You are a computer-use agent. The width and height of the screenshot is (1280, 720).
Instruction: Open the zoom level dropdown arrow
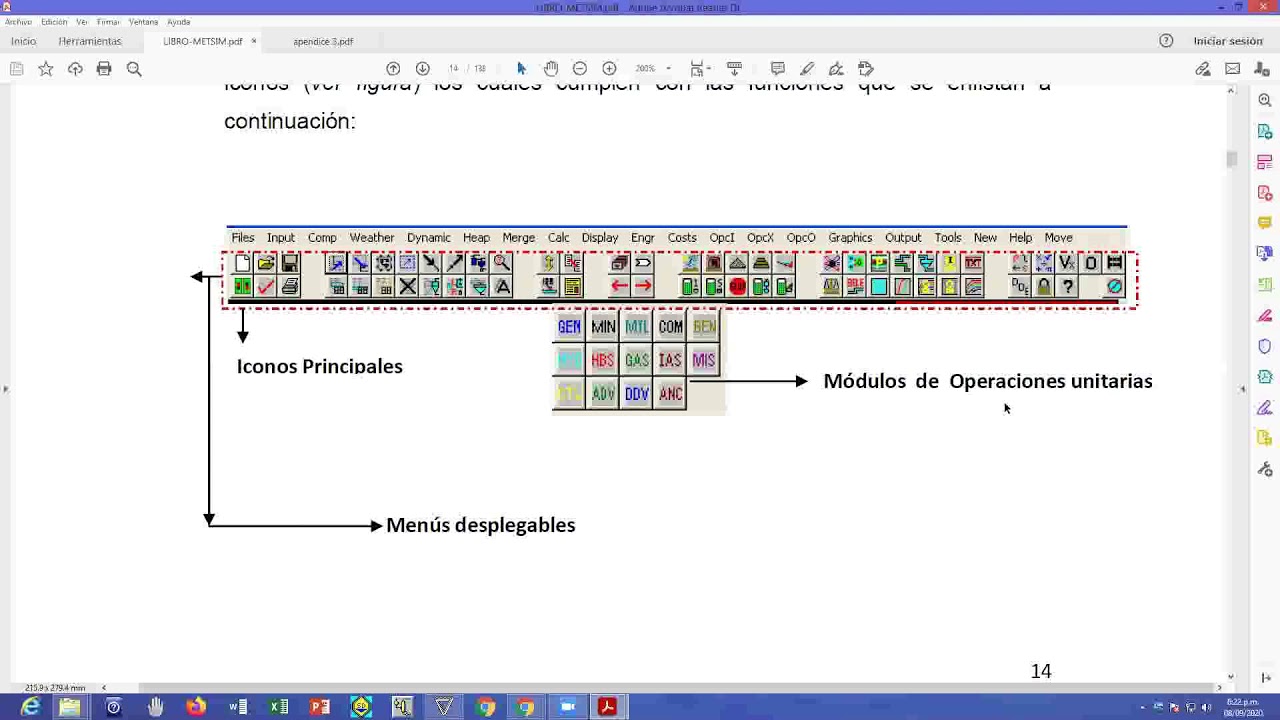tap(668, 68)
